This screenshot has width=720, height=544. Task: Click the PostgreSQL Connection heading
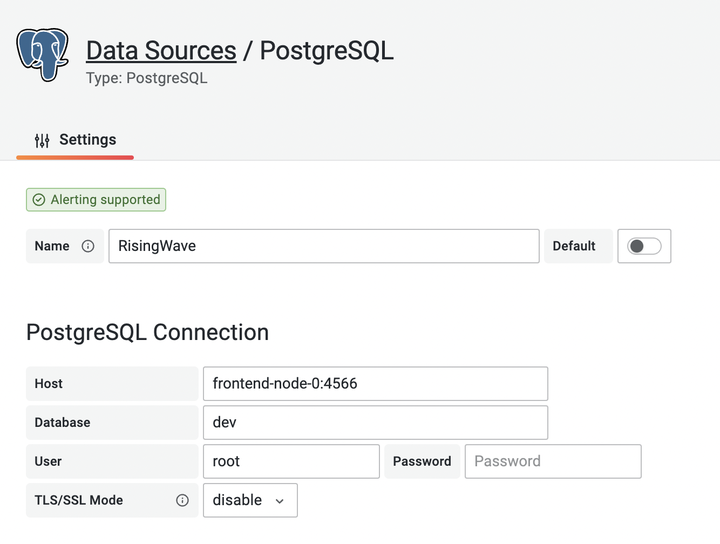[x=147, y=333]
